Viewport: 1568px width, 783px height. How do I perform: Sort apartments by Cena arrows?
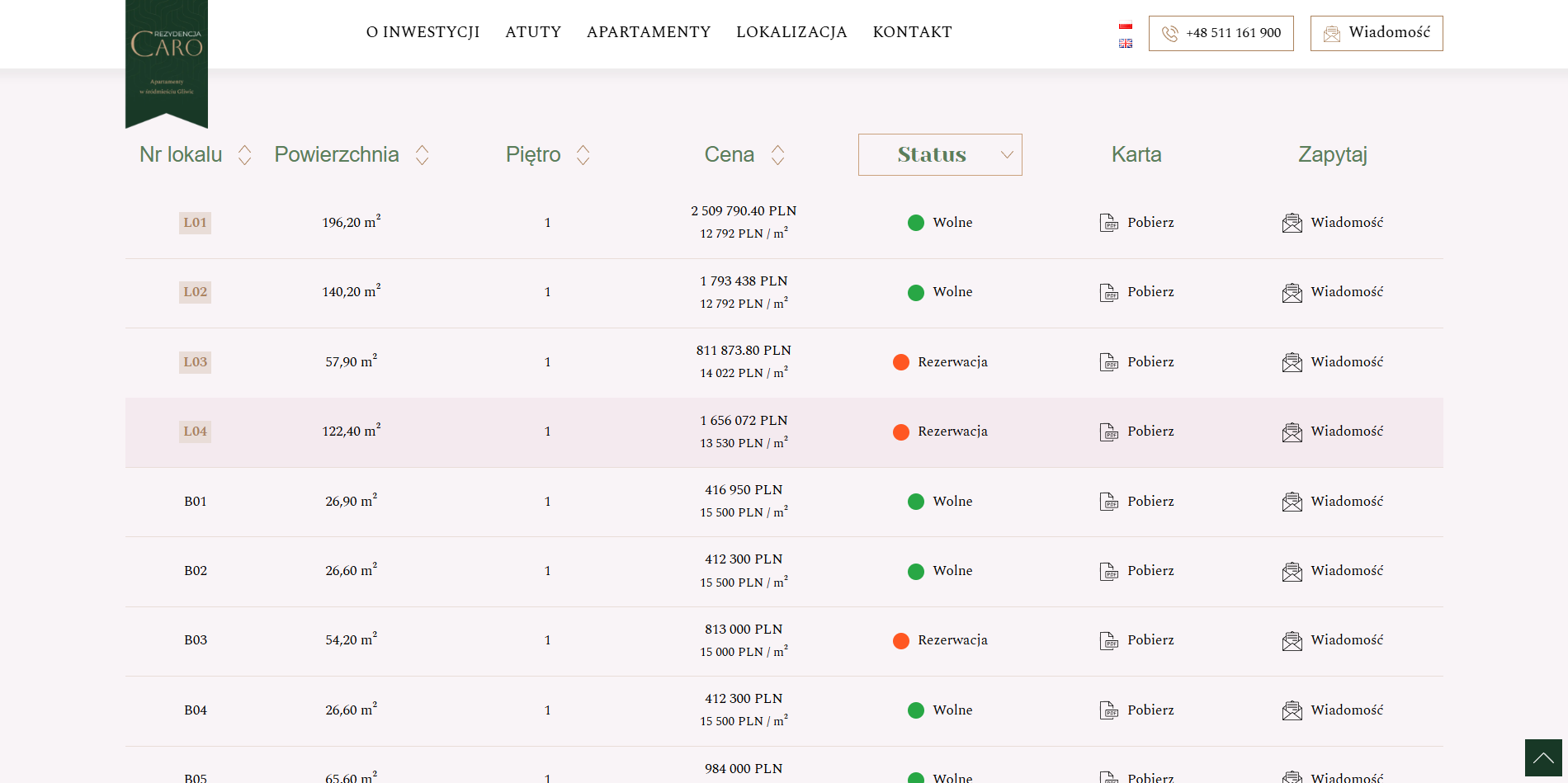[777, 155]
